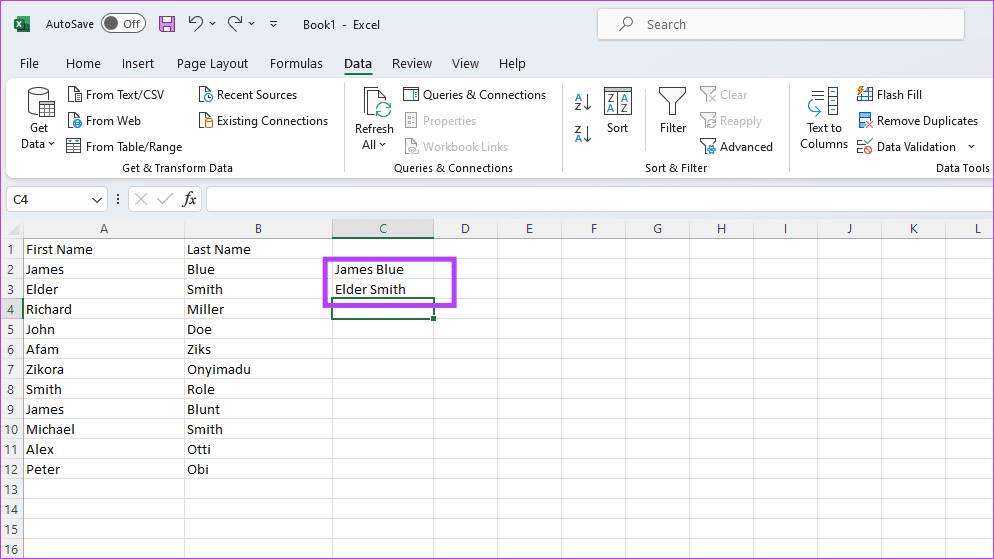Click the Data Validation button
This screenshot has width=994, height=559.
[x=907, y=146]
